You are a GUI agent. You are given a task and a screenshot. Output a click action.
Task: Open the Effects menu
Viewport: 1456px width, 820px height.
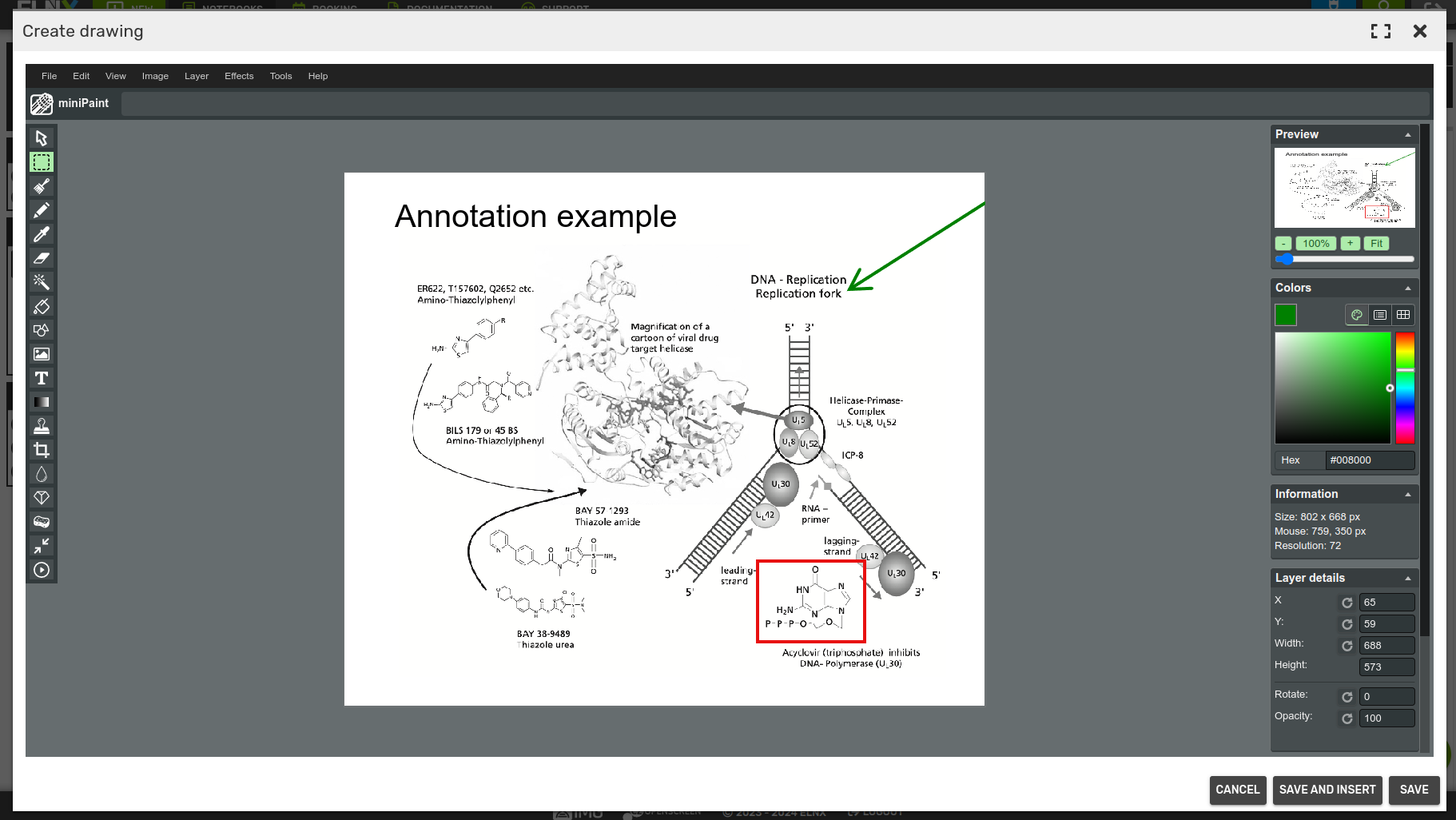(239, 76)
